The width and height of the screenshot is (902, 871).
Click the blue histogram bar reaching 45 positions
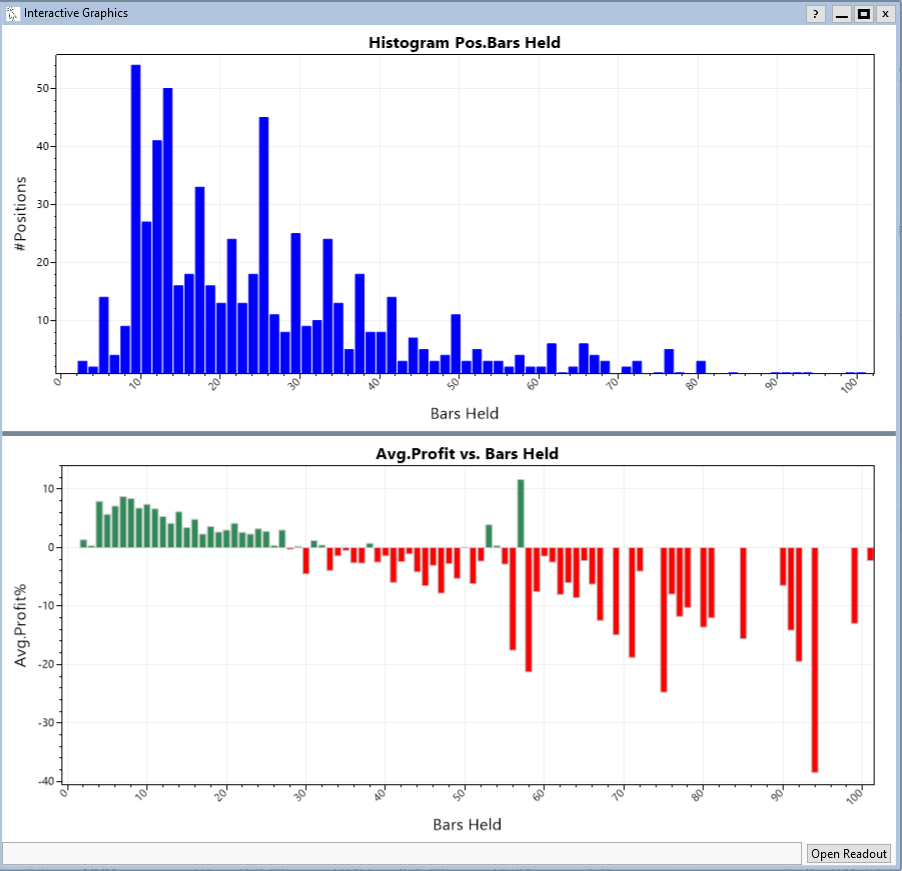click(x=264, y=245)
